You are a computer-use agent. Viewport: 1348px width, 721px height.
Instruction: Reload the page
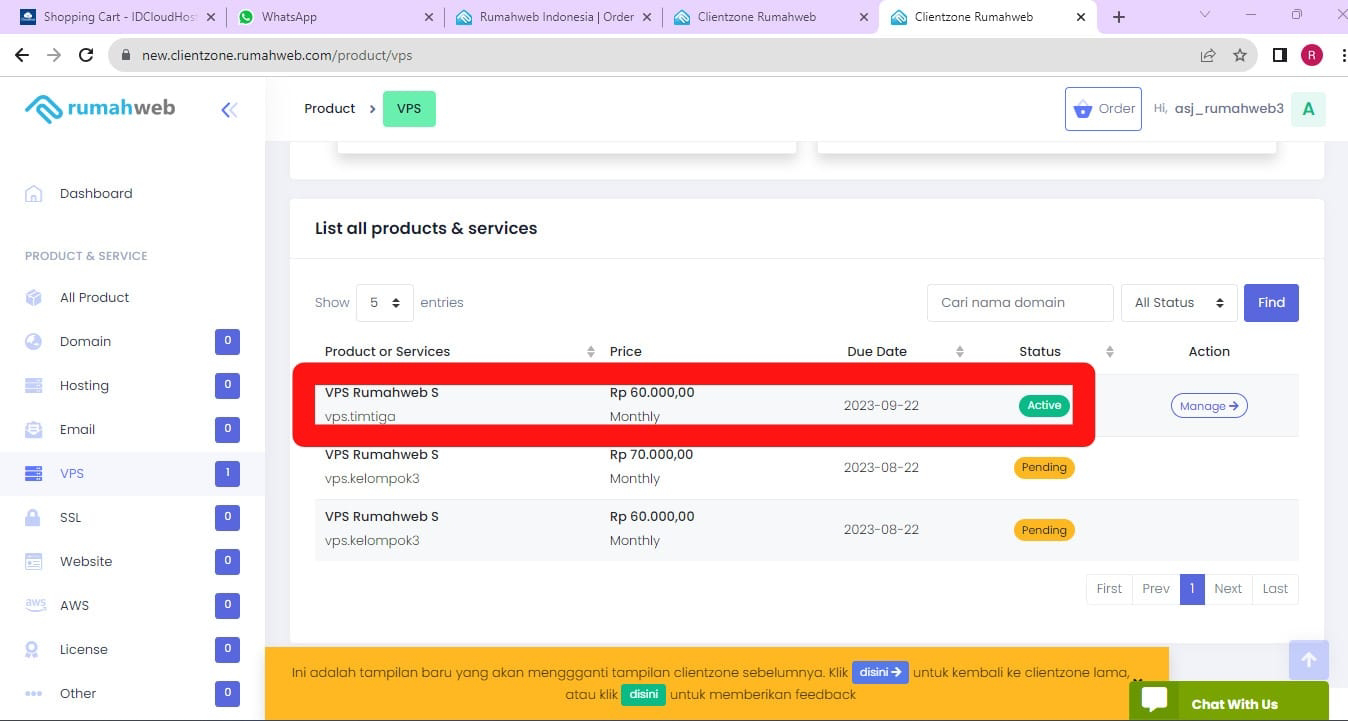pos(86,55)
